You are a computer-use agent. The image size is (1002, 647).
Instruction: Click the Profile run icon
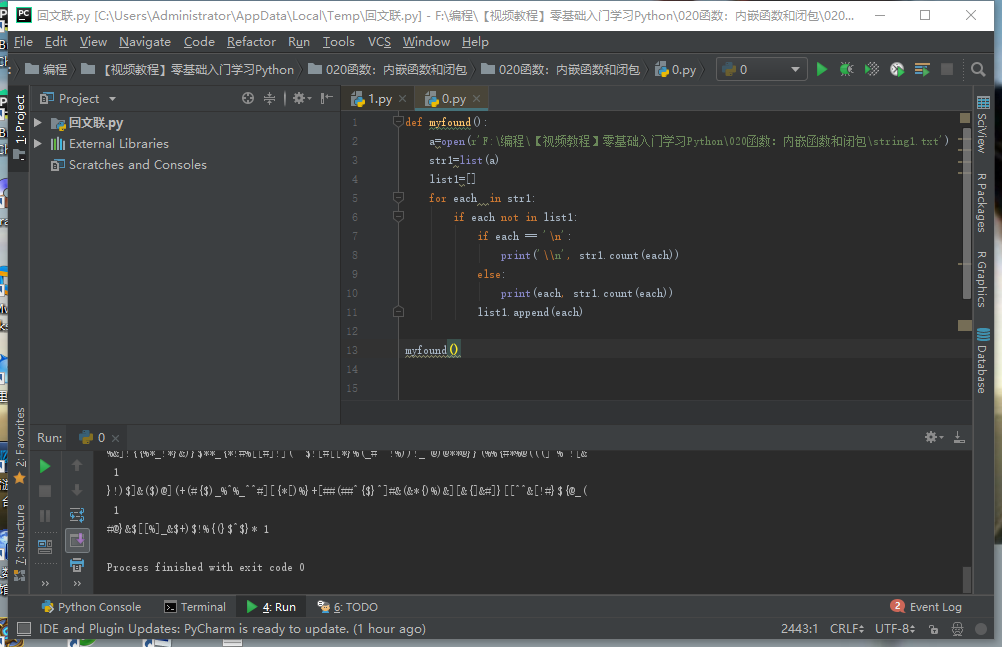click(x=897, y=69)
